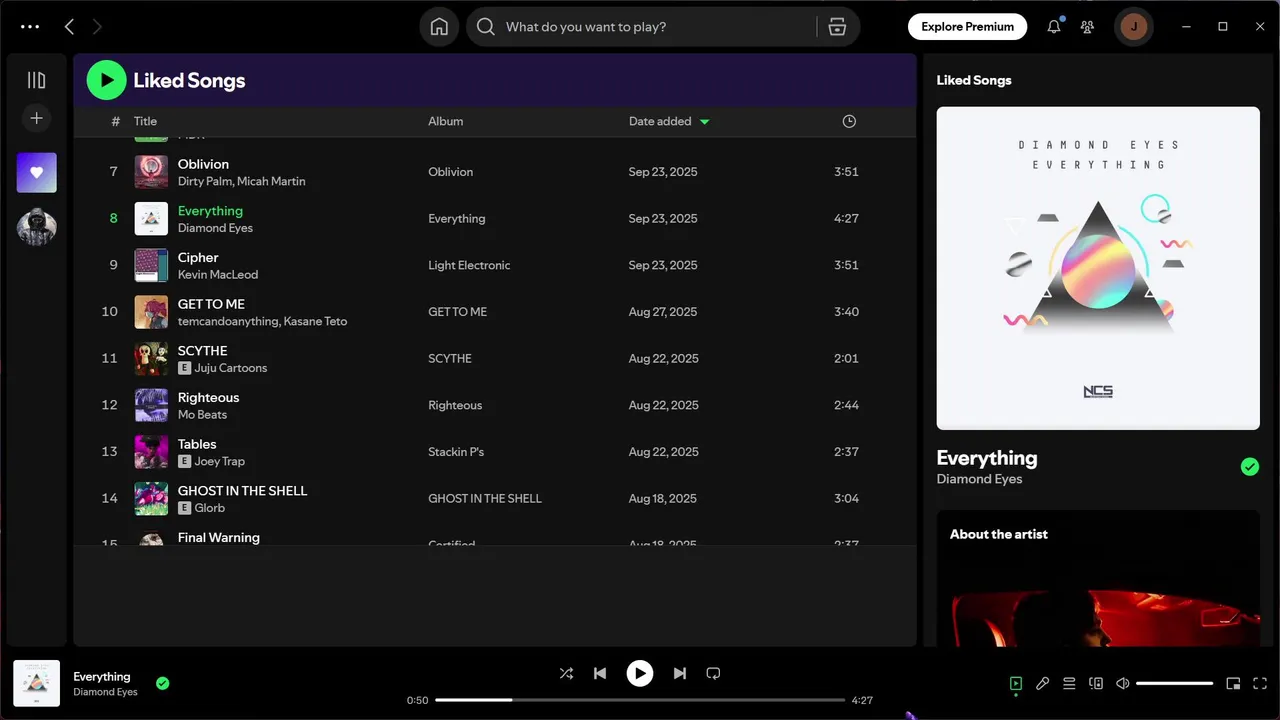Viewport: 1280px width, 720px height.
Task: Open Liked Songs heart tile in sidebar
Action: [37, 172]
